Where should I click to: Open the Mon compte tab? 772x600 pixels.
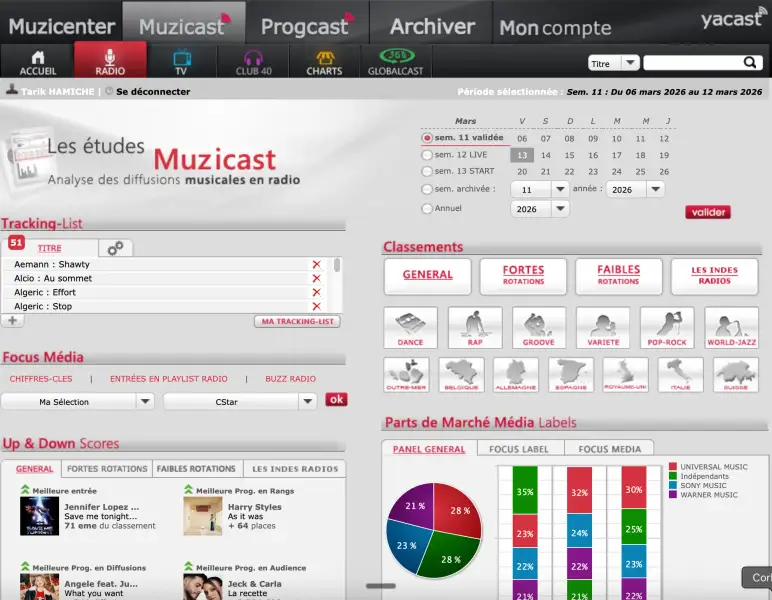click(x=555, y=28)
